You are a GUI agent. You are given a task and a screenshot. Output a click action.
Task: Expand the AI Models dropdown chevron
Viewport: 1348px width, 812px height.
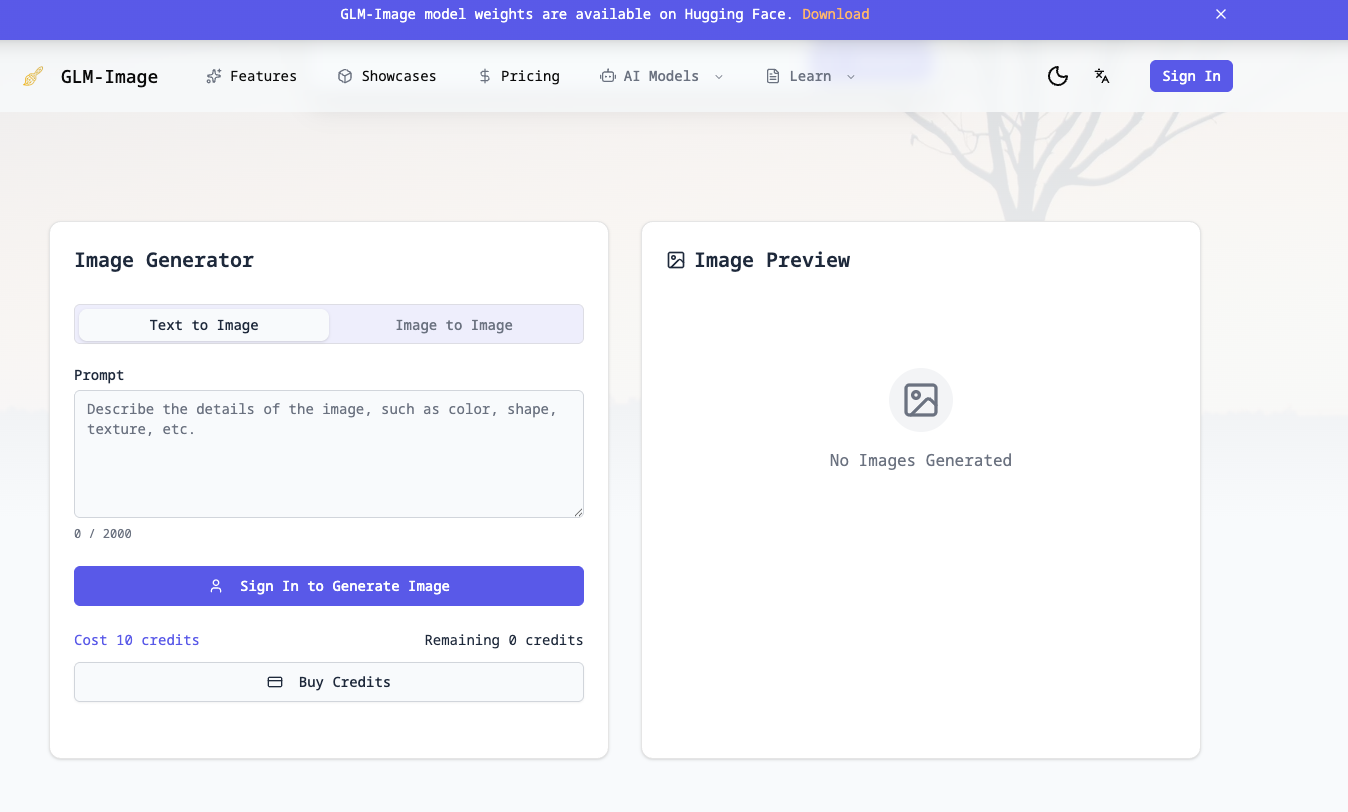(719, 77)
